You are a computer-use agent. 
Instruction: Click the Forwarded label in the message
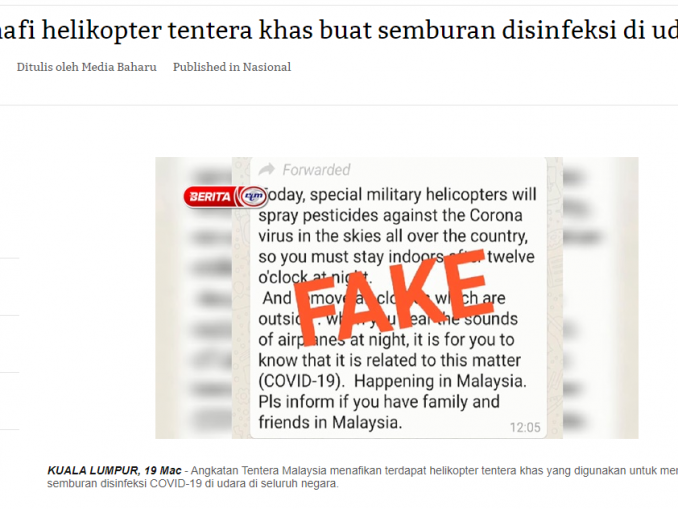[x=316, y=170]
